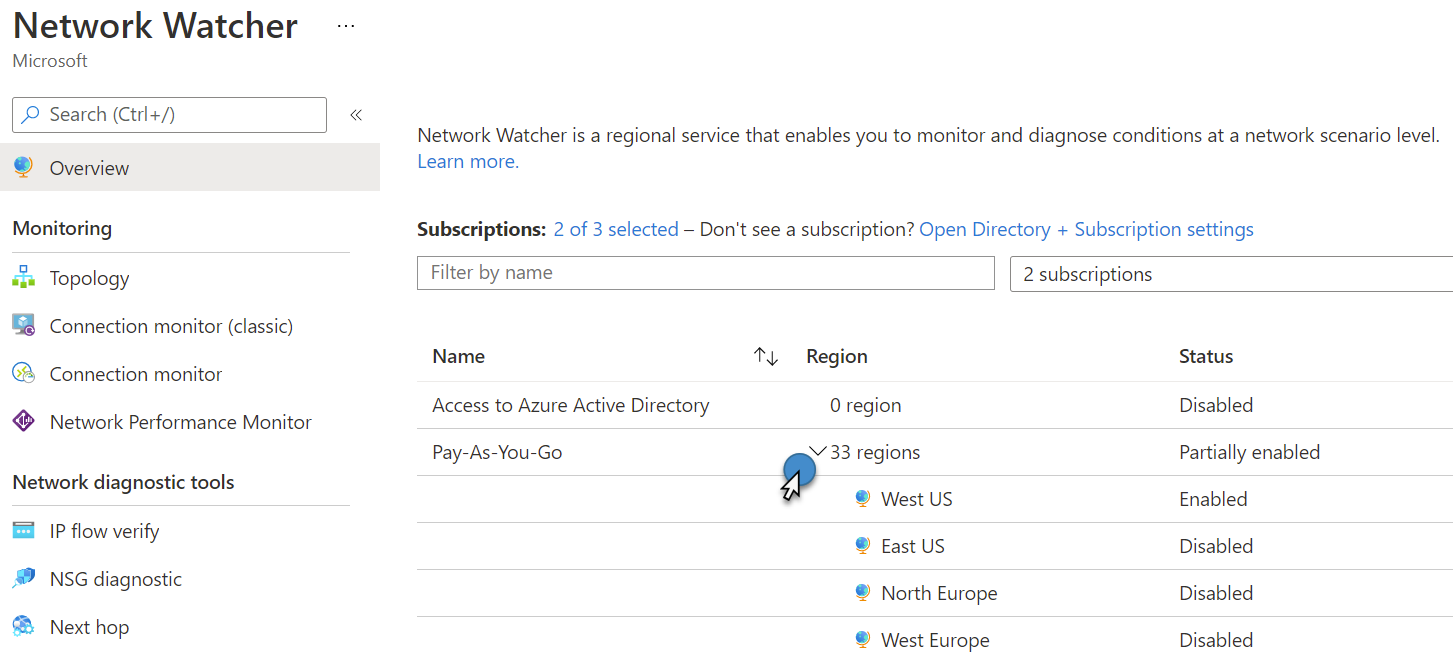This screenshot has width=1453, height=655.
Task: Open the ellipsis menu next to Network Watcher
Action: click(x=345, y=25)
